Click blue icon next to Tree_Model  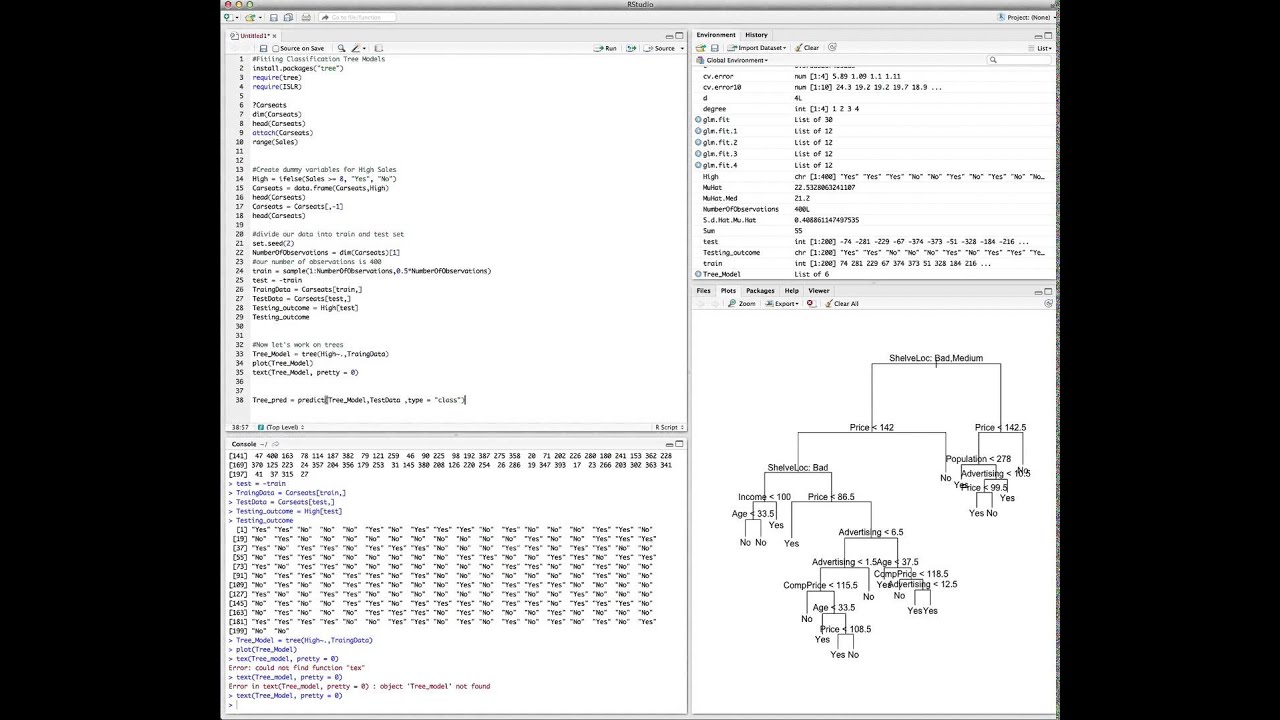698,274
